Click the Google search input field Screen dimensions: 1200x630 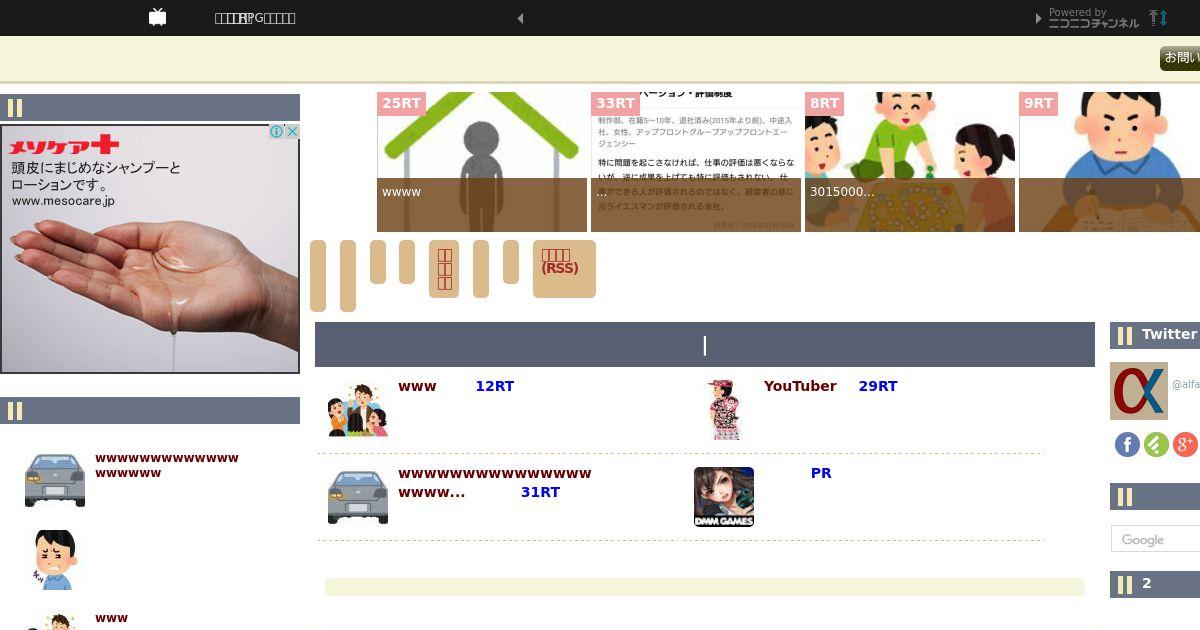pos(1156,539)
